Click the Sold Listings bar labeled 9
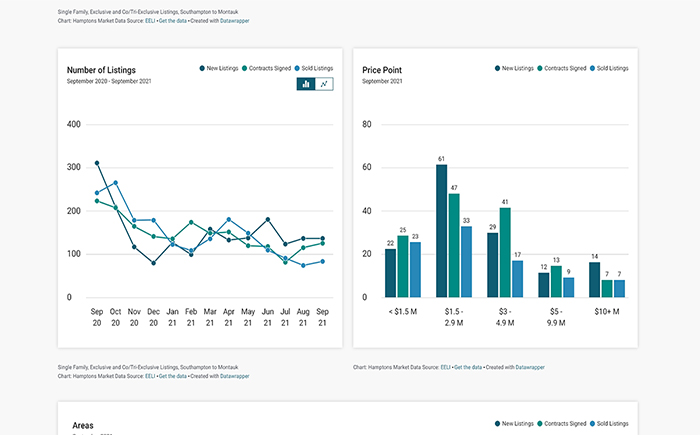 [568, 288]
